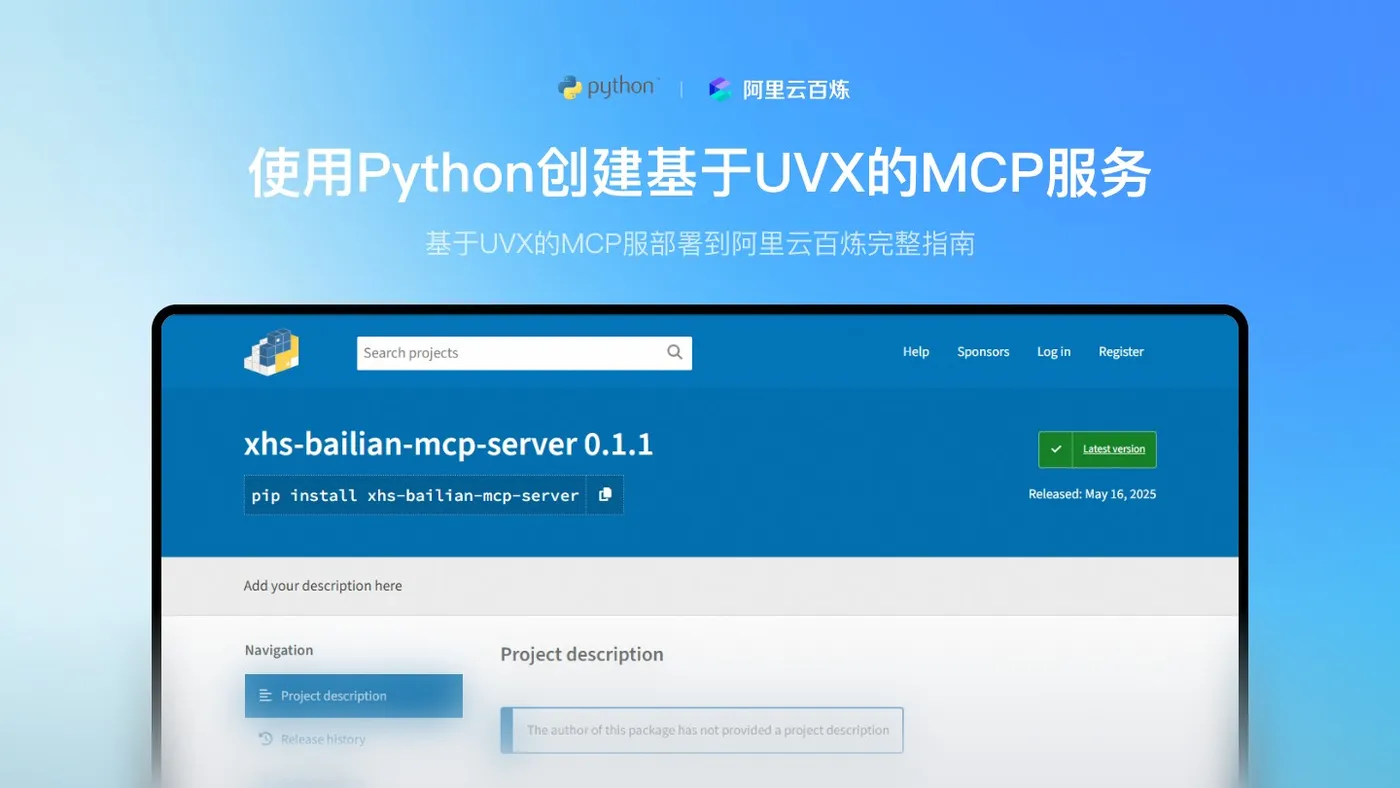This screenshot has height=788, width=1400.
Task: Click the PyPI logo in the header
Action: 271,352
